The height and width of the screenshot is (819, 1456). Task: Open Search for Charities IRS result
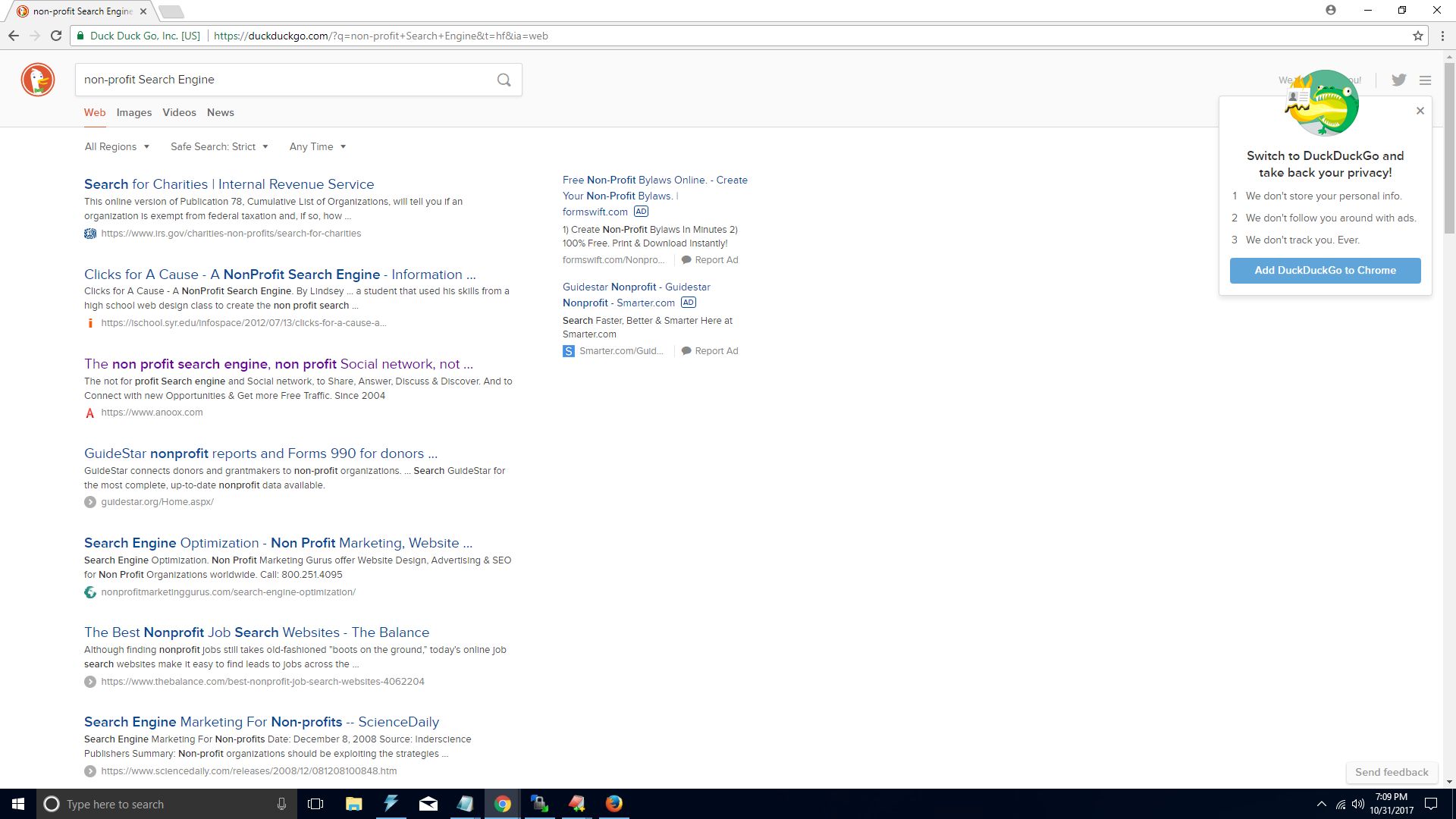tap(229, 184)
